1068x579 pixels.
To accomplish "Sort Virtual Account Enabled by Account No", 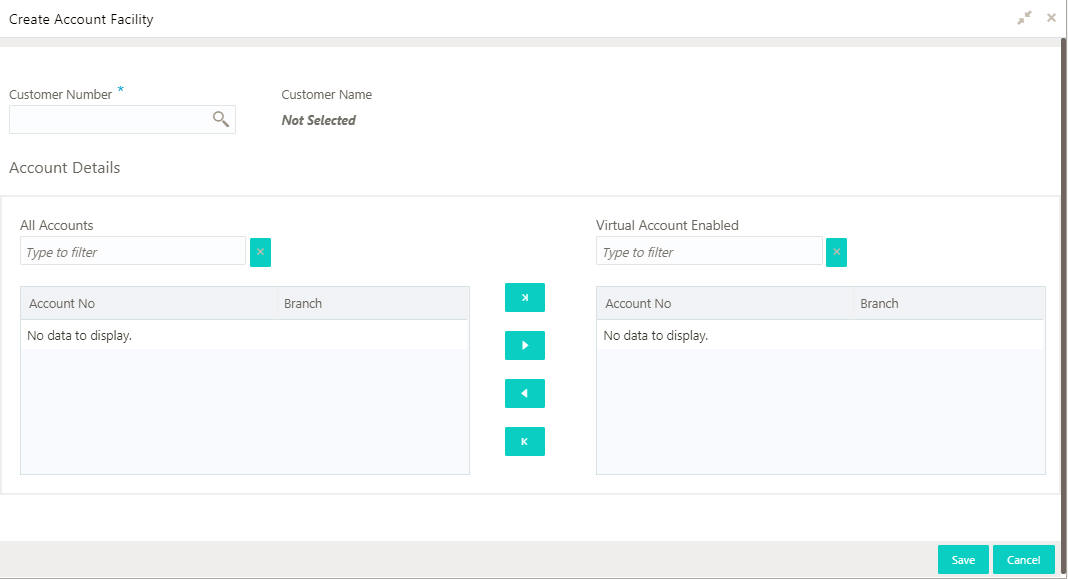I will (x=725, y=303).
